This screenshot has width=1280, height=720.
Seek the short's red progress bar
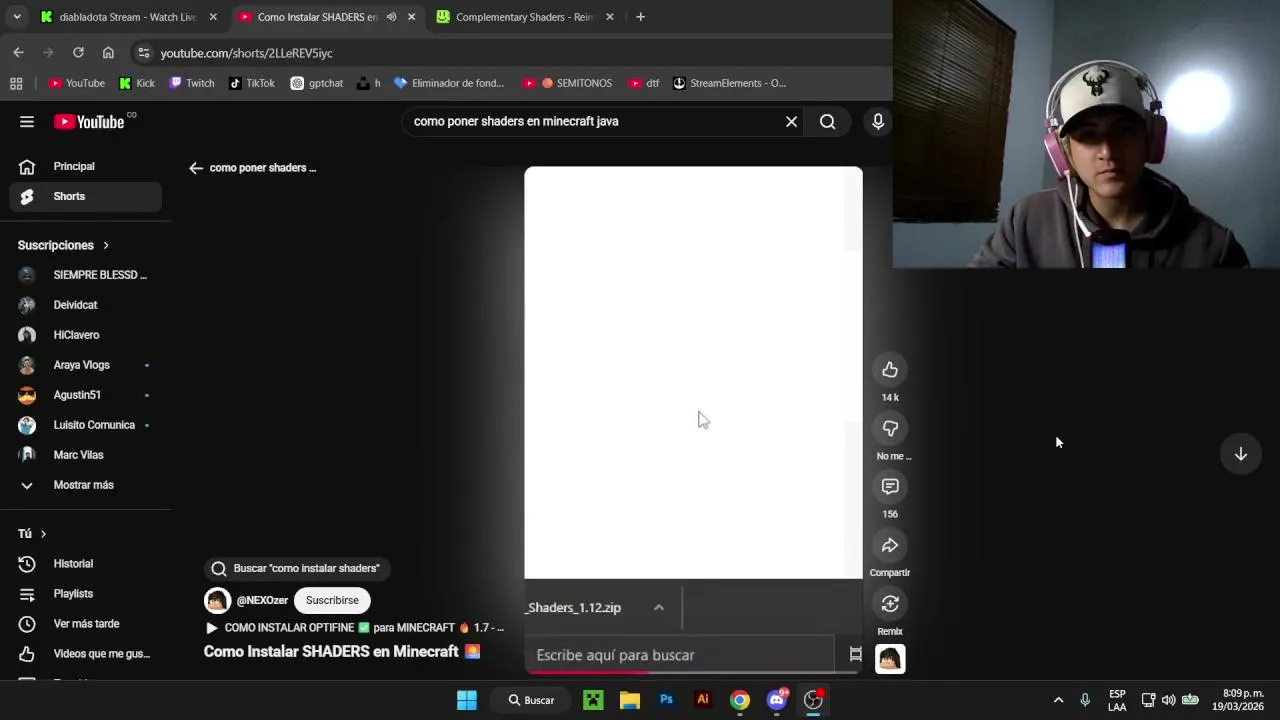pos(693,672)
